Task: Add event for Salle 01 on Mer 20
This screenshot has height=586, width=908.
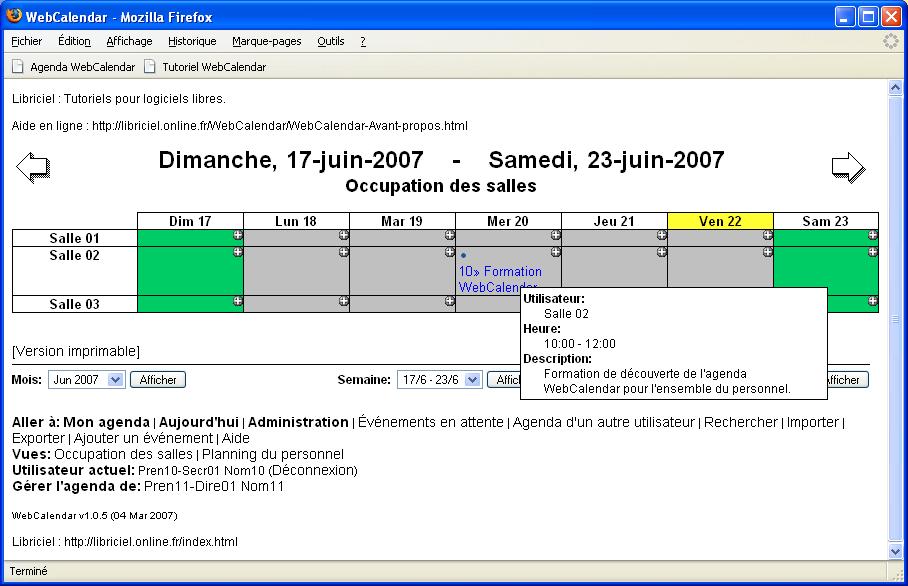Action: (555, 235)
